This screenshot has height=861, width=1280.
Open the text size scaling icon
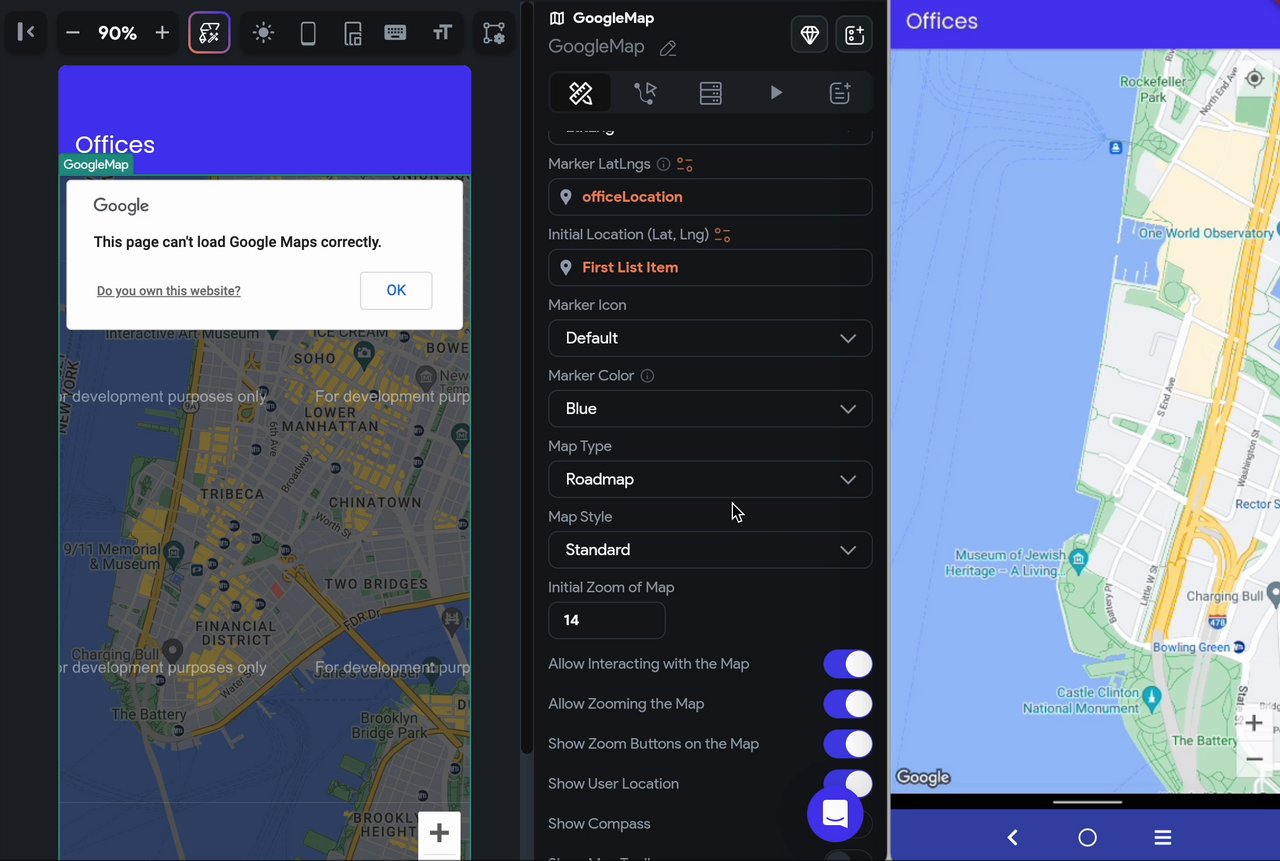[442, 33]
